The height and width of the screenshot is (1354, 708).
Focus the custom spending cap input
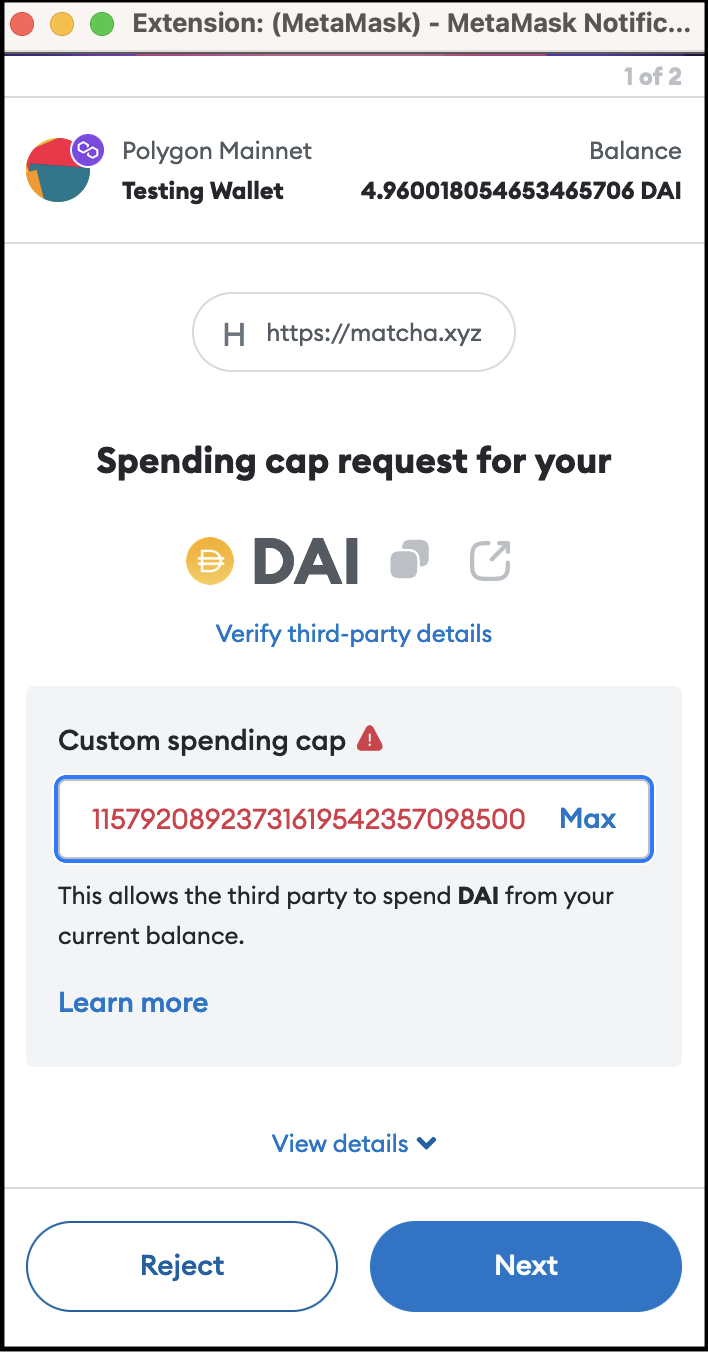(x=308, y=820)
